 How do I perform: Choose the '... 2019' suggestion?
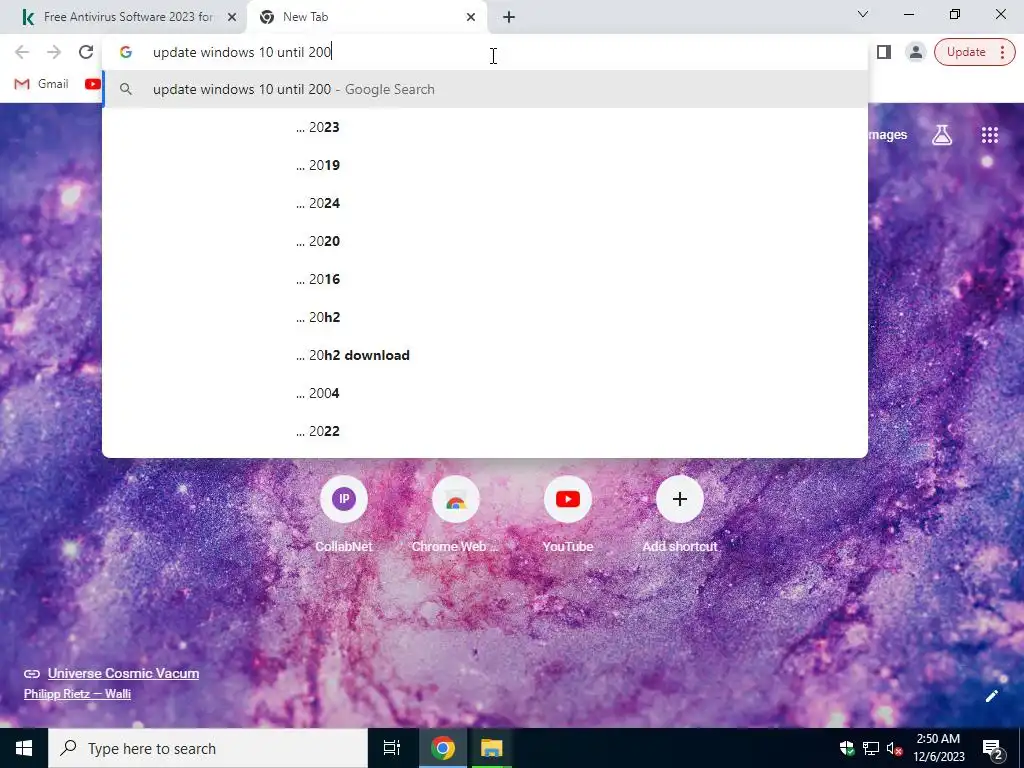tap(485, 165)
